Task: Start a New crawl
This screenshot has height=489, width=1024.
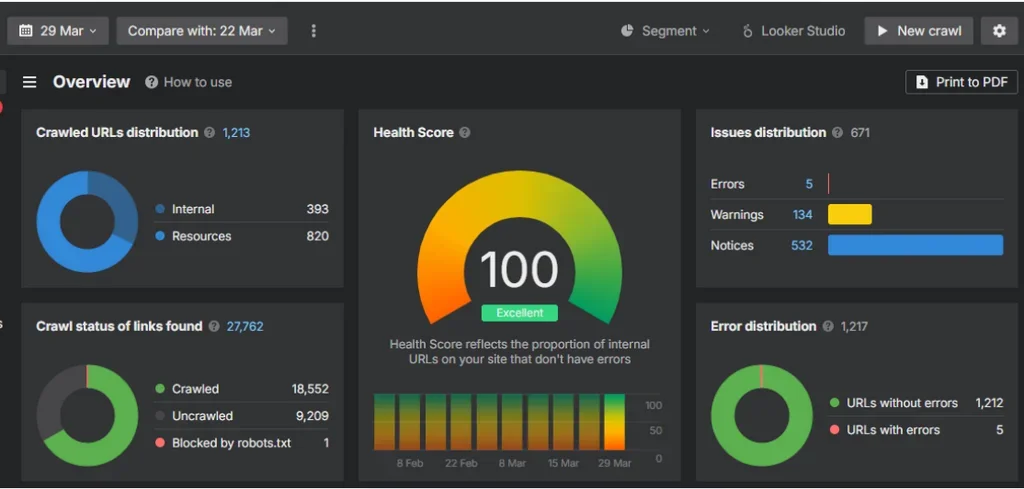Action: tap(919, 31)
